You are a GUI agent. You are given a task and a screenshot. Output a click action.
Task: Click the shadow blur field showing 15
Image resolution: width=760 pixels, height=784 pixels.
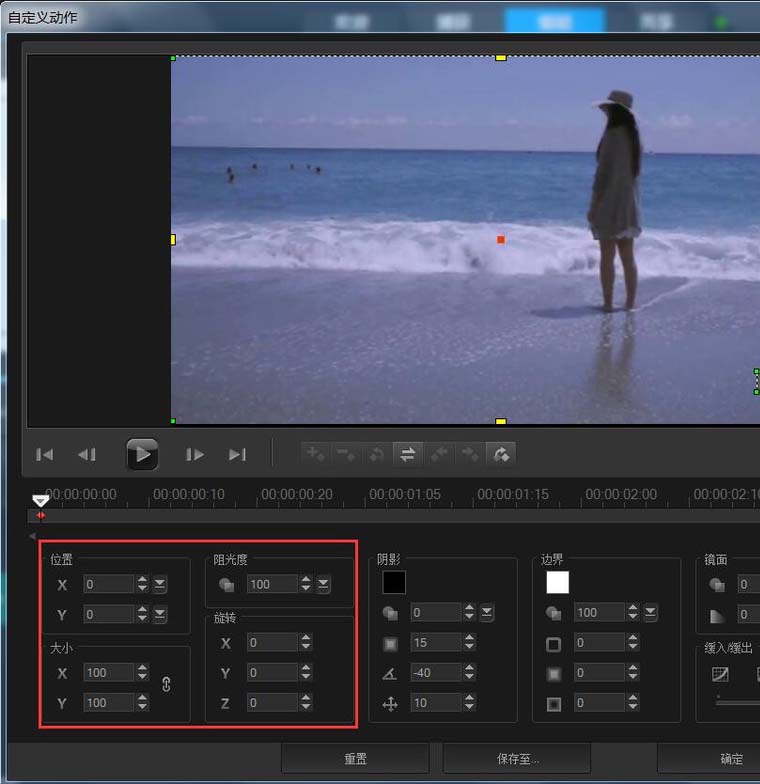pyautogui.click(x=436, y=642)
